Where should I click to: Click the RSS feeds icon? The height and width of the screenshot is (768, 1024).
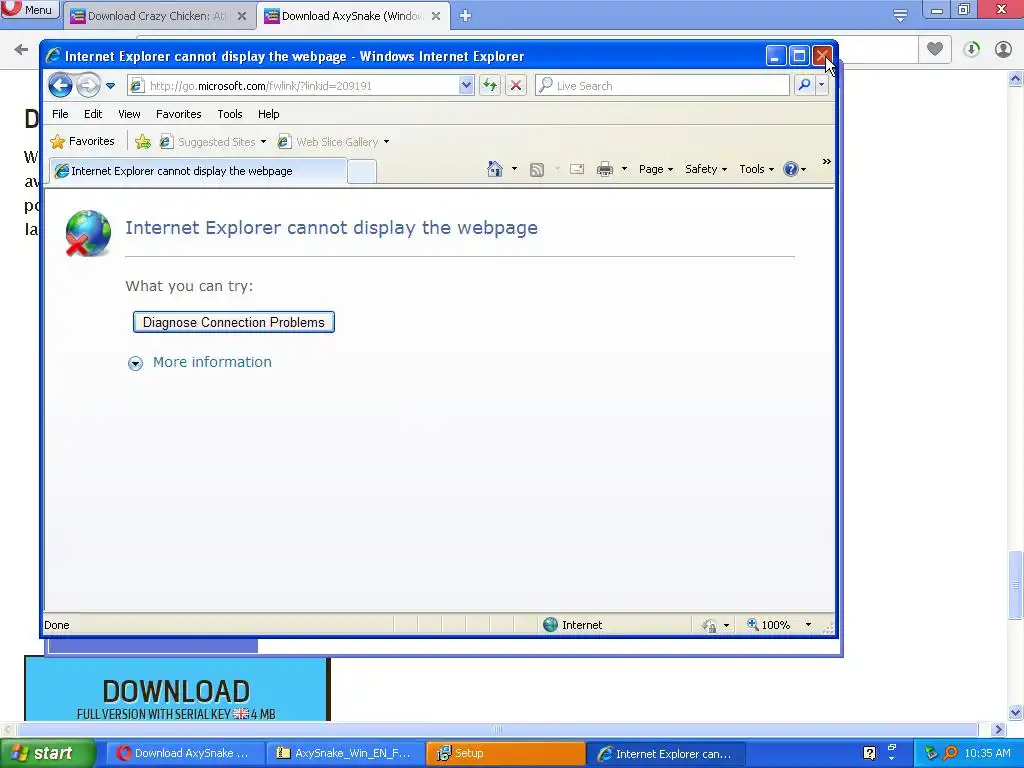[x=537, y=170]
